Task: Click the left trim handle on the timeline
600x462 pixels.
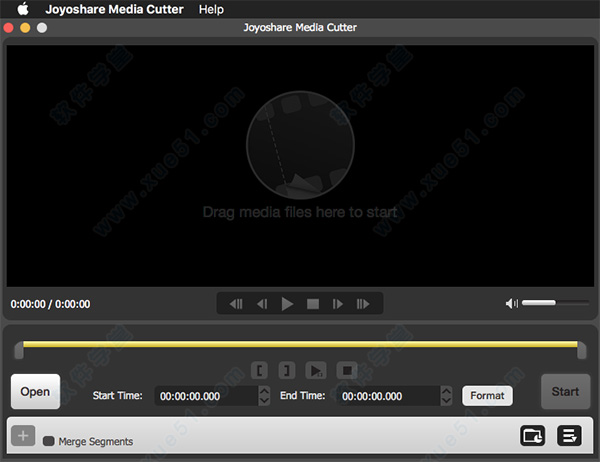Action: 19,350
